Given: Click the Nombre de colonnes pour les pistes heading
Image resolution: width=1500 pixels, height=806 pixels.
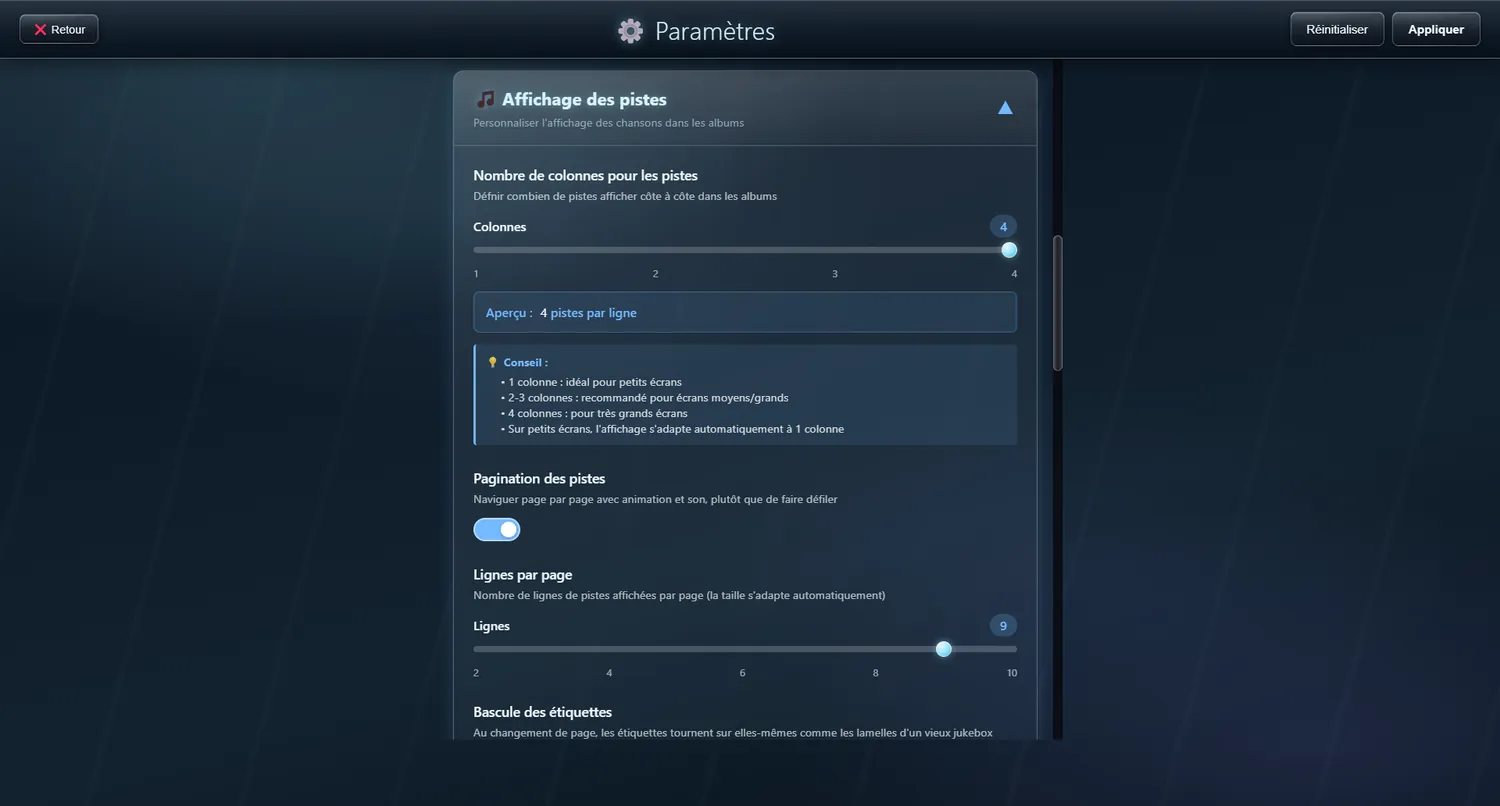Looking at the screenshot, I should 586,175.
